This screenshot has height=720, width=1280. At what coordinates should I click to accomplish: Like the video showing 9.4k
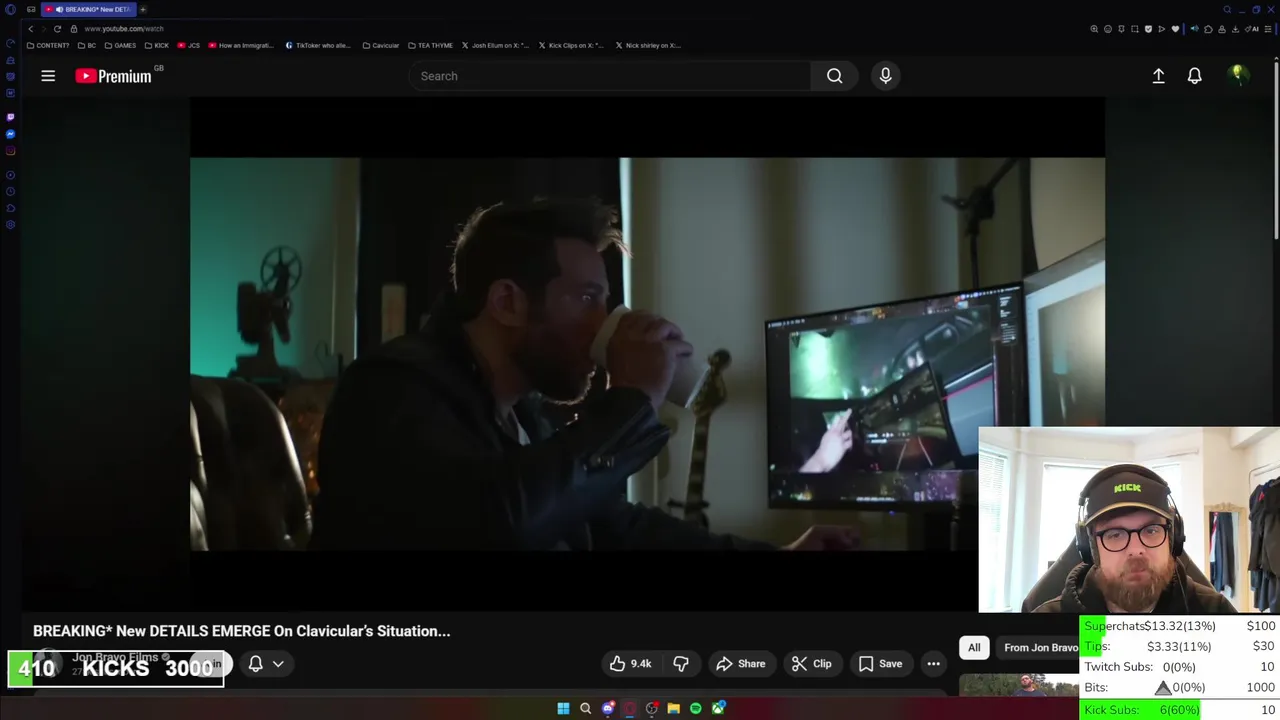630,664
